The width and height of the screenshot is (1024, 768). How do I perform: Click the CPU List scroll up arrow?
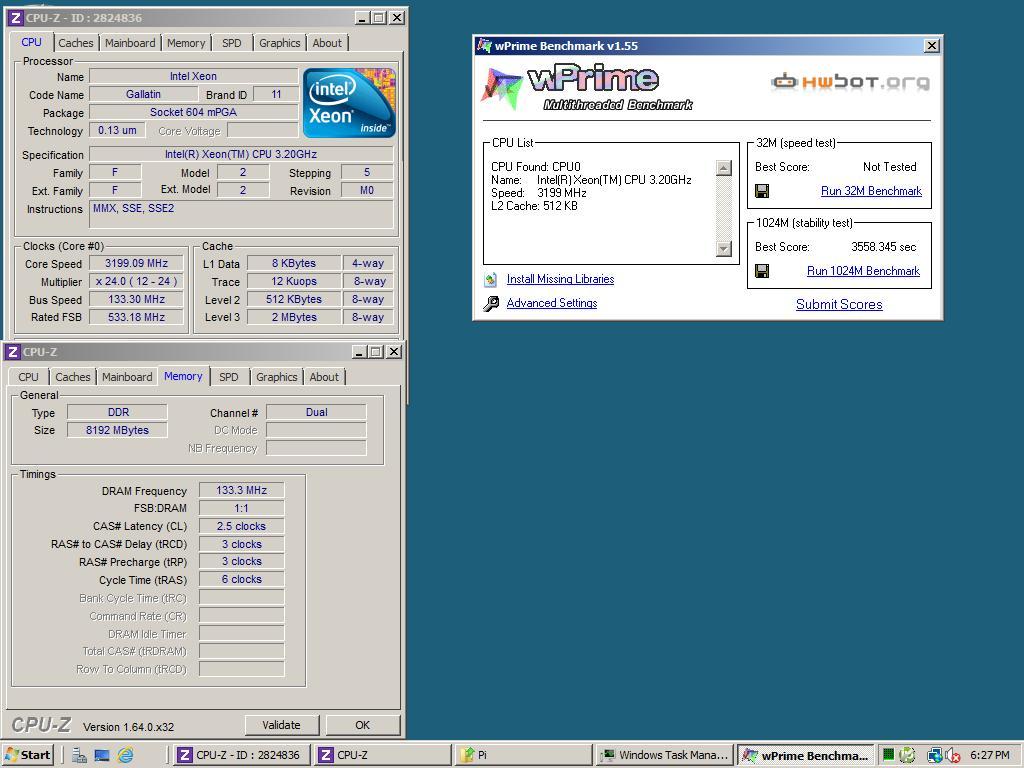point(724,168)
